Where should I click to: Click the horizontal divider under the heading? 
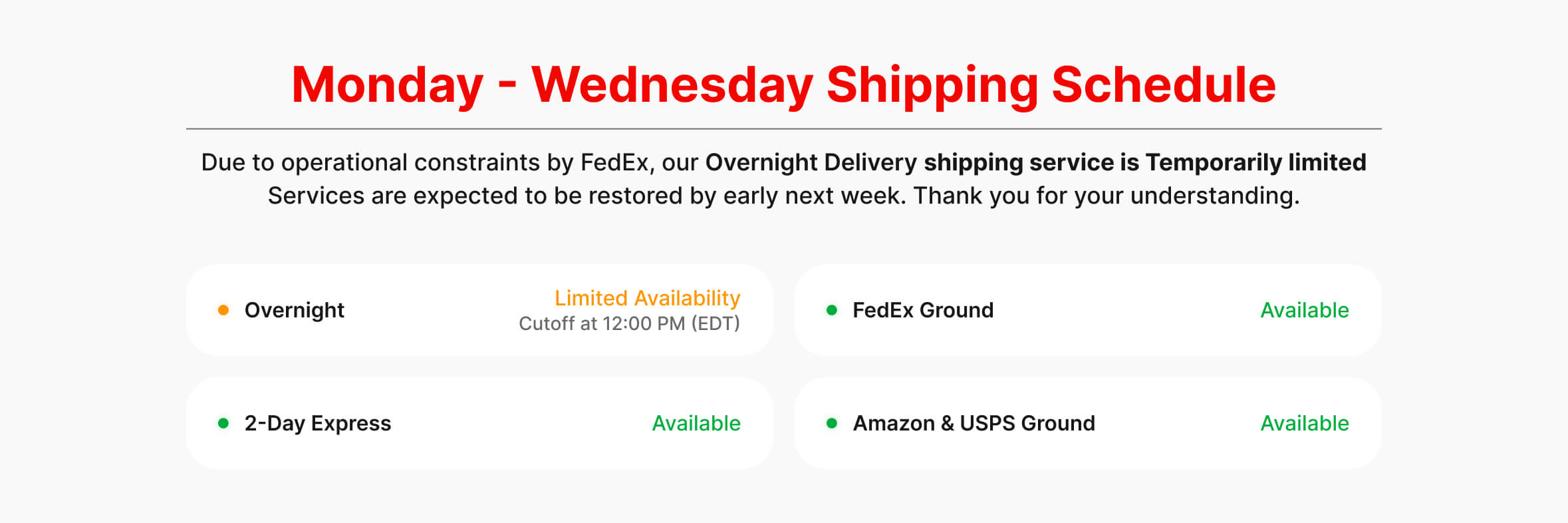click(x=783, y=128)
